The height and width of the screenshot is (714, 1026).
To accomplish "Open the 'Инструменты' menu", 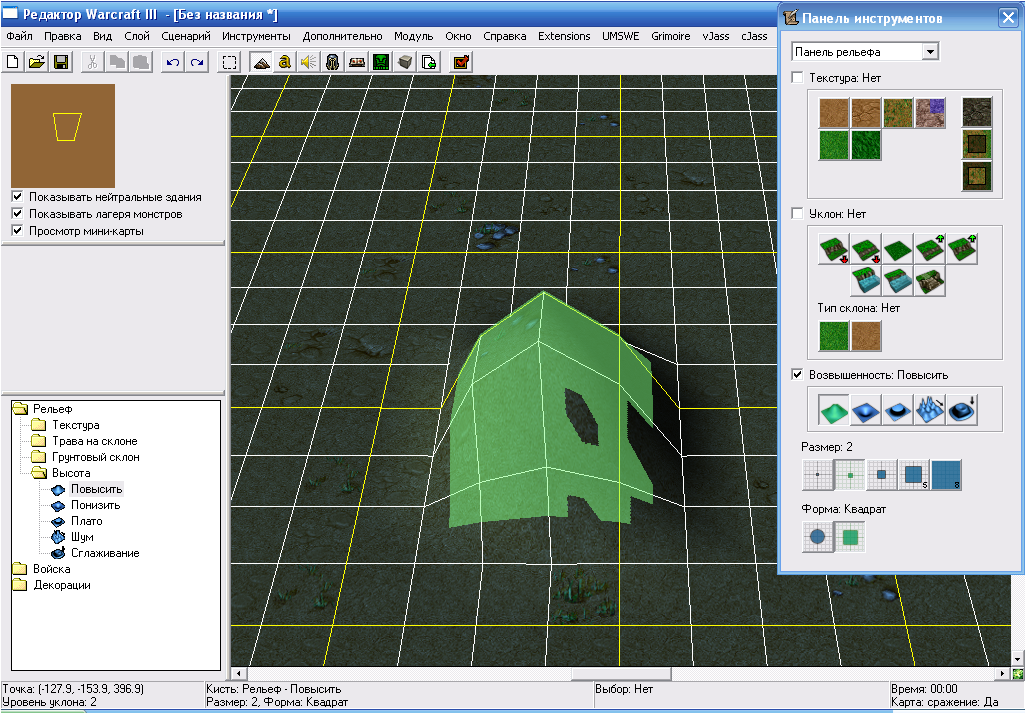I will [x=256, y=36].
